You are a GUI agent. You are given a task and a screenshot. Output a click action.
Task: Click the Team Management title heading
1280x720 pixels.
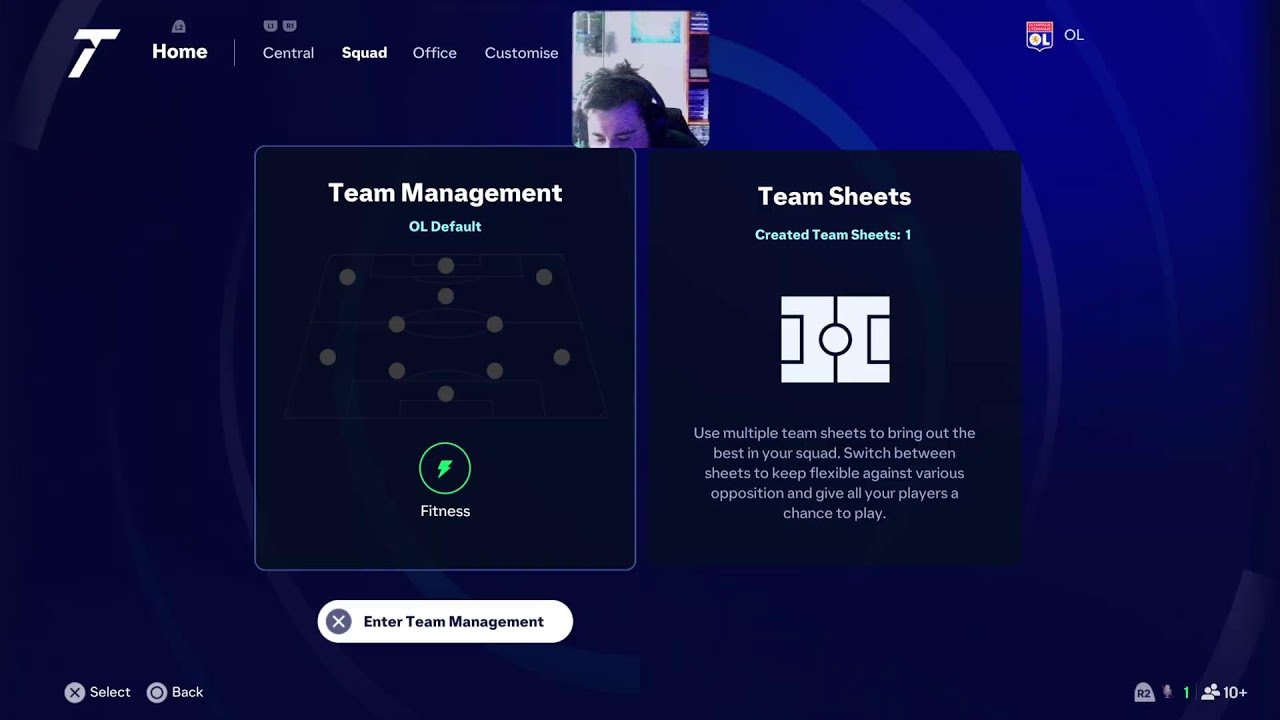tap(445, 193)
